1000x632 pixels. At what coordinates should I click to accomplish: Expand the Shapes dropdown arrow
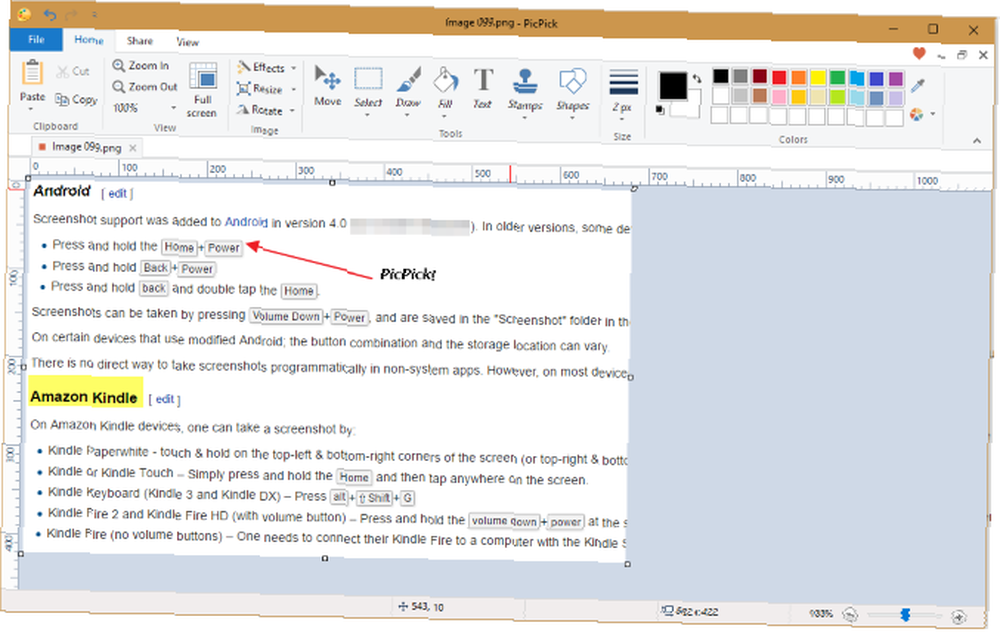tap(572, 117)
